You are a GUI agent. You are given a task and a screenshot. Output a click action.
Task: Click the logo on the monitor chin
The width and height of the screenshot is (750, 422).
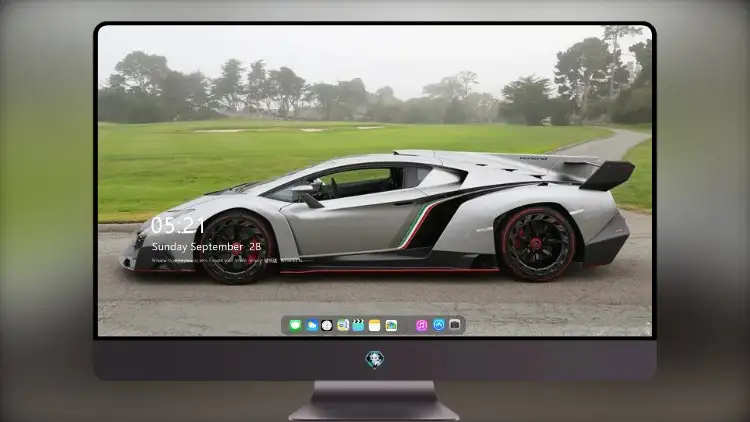[x=375, y=360]
